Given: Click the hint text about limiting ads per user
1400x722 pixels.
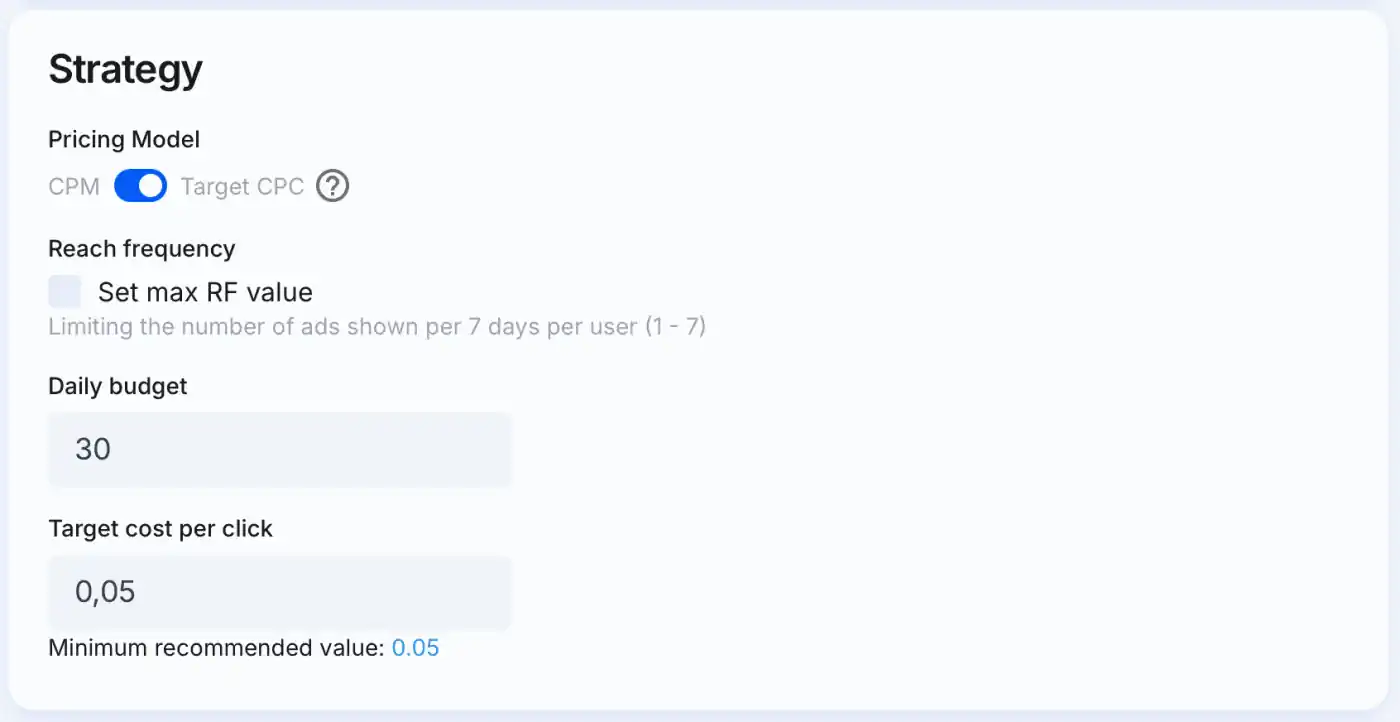Looking at the screenshot, I should pos(377,327).
